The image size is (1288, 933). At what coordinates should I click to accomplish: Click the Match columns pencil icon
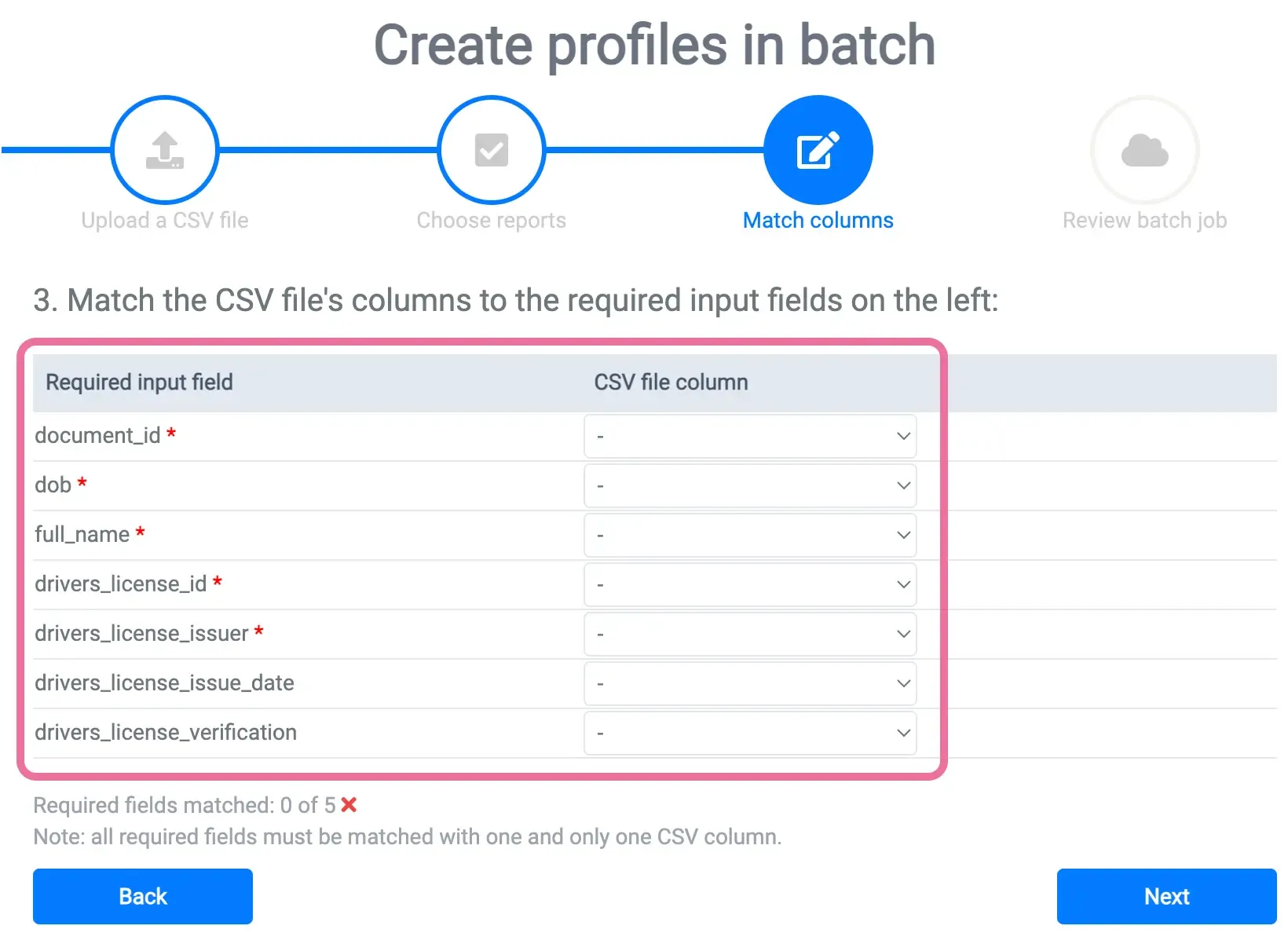[818, 149]
